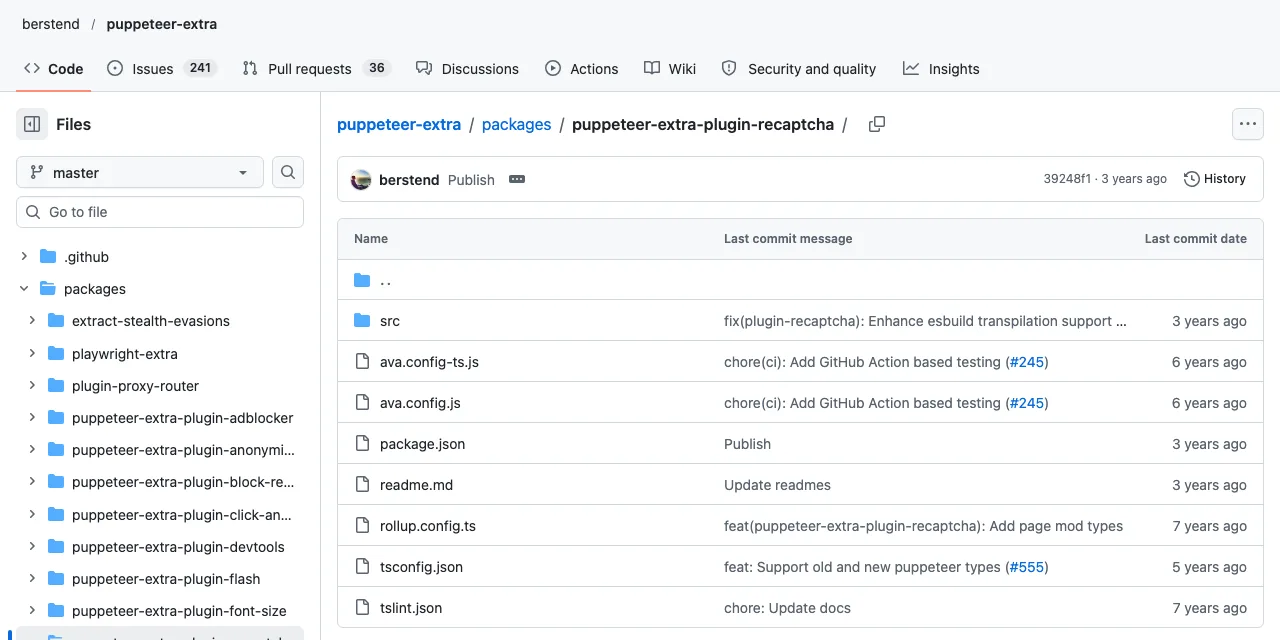Open the Issues tab

click(162, 69)
